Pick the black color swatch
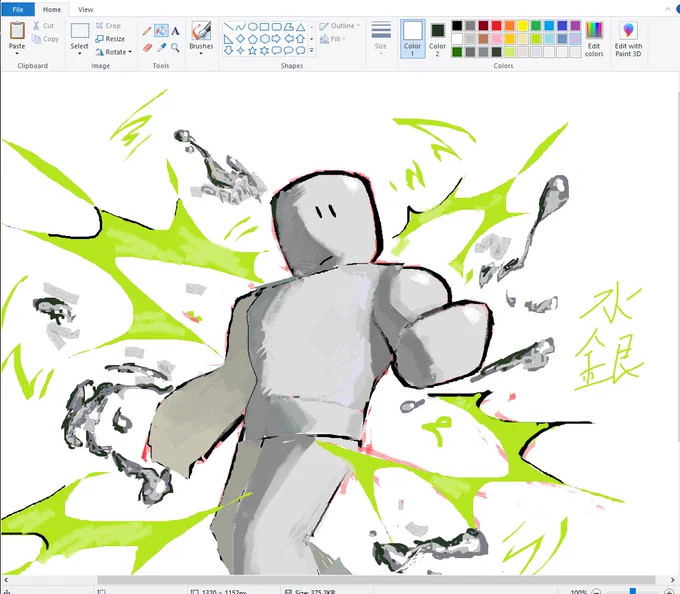 (457, 26)
